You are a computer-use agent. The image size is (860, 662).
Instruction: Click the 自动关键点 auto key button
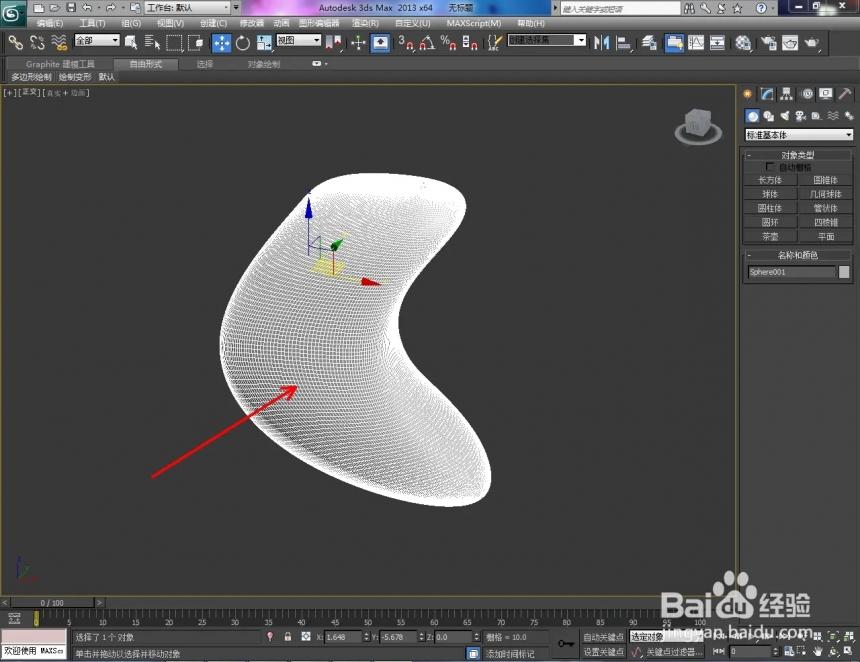tap(603, 637)
